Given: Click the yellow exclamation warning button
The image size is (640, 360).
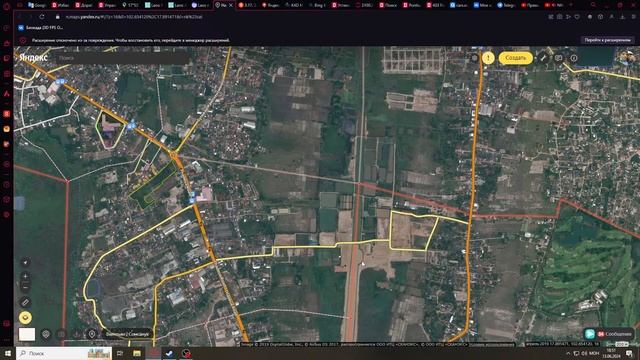Looking at the screenshot, I should pos(488,58).
